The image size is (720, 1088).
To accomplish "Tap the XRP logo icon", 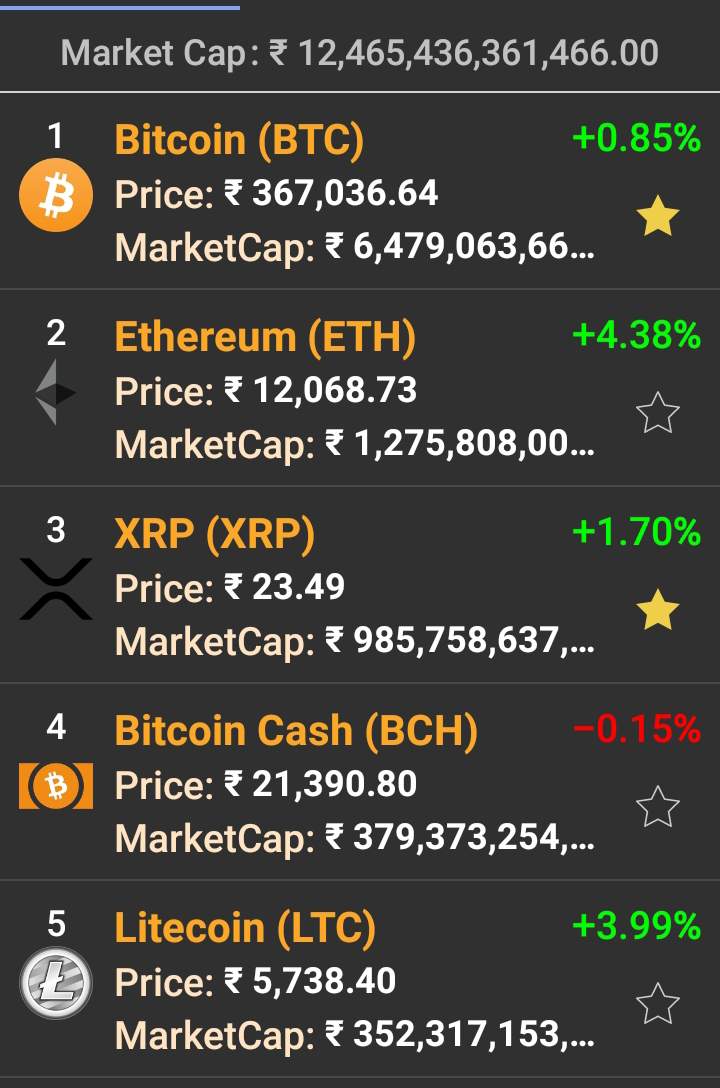I will point(56,589).
